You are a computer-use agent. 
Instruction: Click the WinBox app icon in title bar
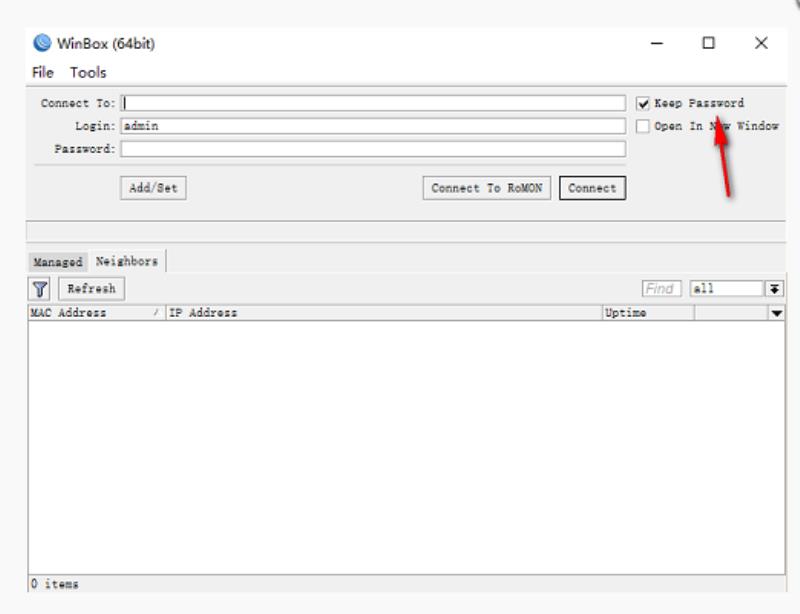tap(42, 43)
